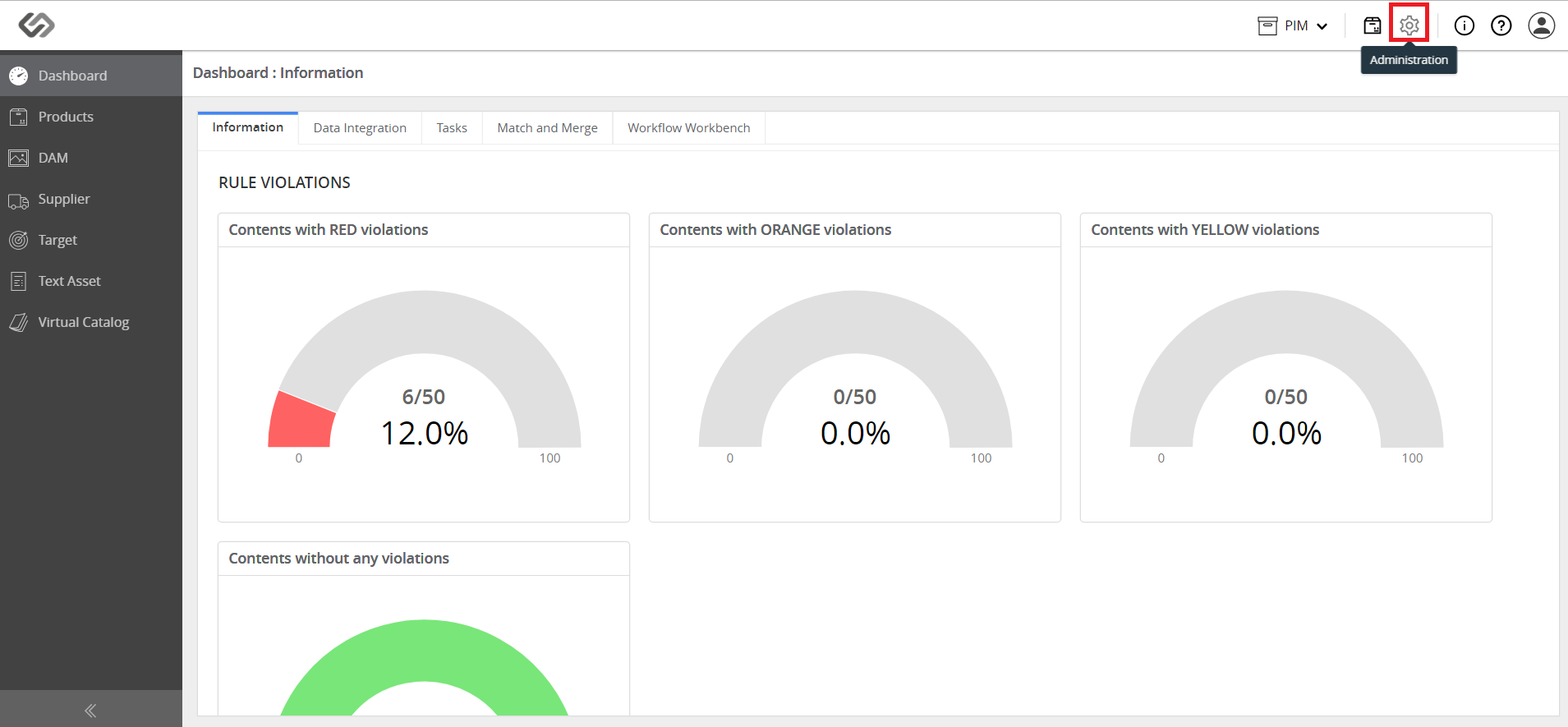
Task: Click the calendar scheduler icon in header
Action: pos(1373,25)
